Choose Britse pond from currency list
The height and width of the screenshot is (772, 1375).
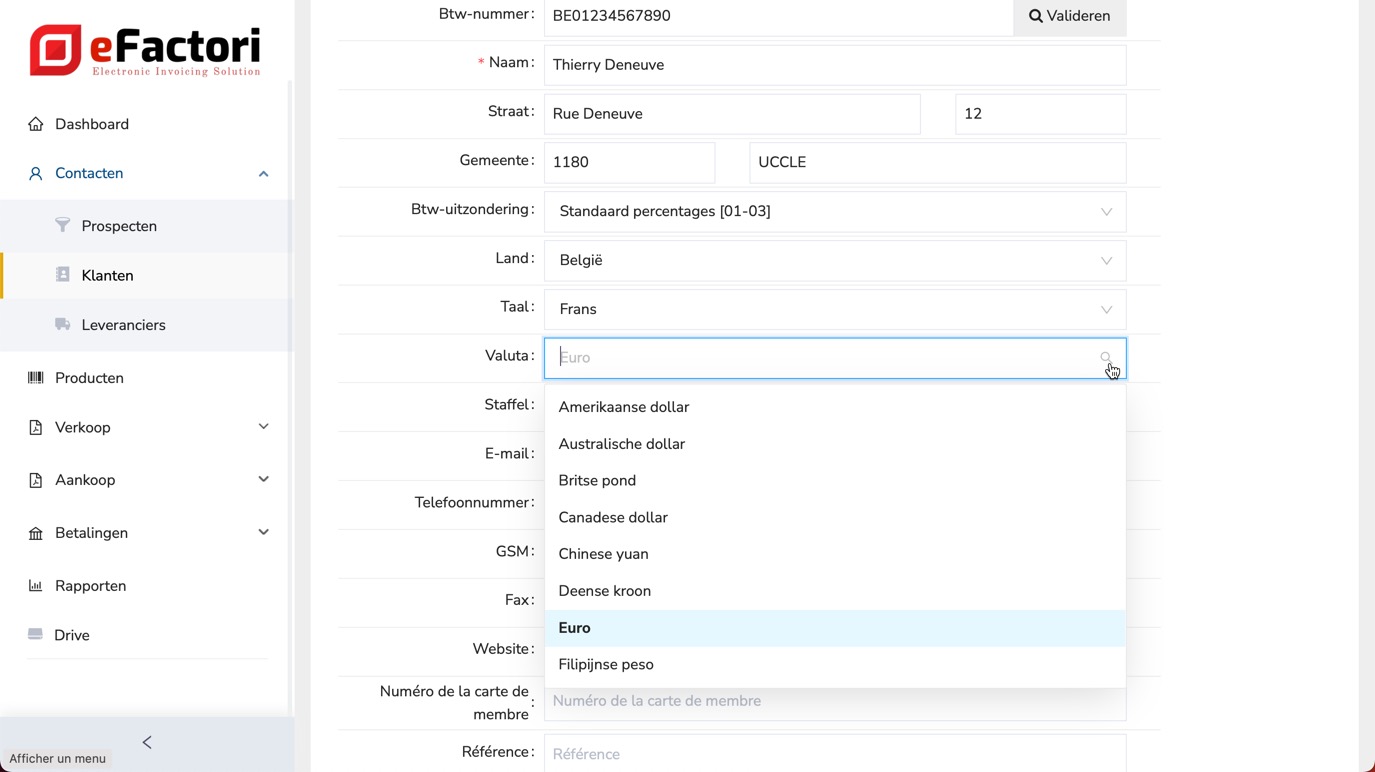click(597, 481)
